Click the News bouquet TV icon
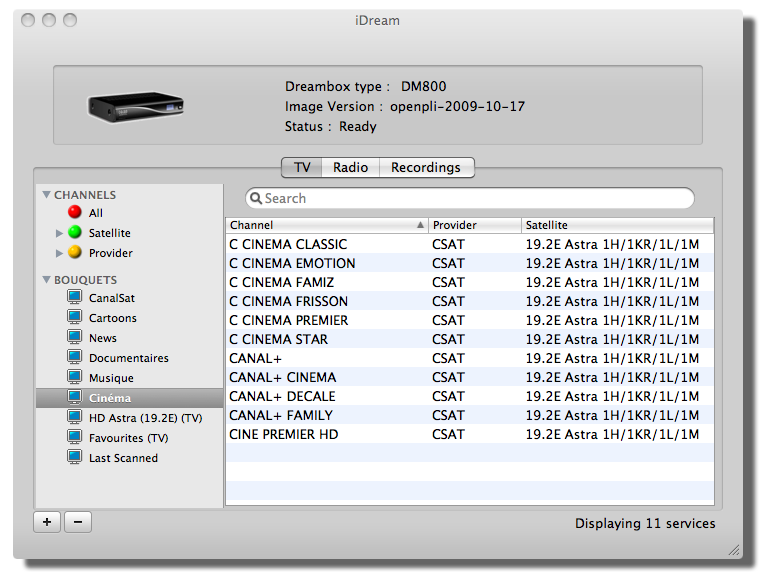Image resolution: width=763 pixels, height=575 pixels. (74, 337)
